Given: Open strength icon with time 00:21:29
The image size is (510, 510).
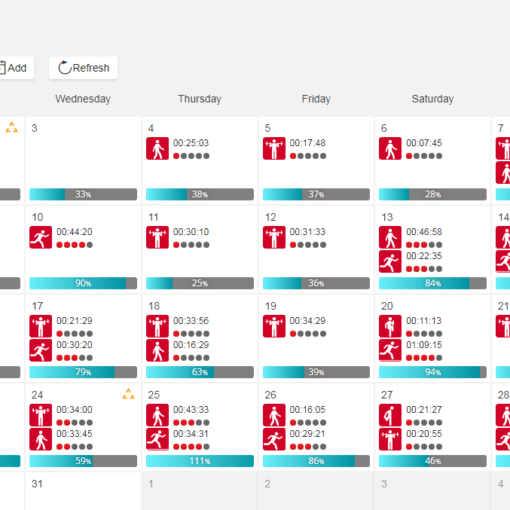Looking at the screenshot, I should coord(41,326).
